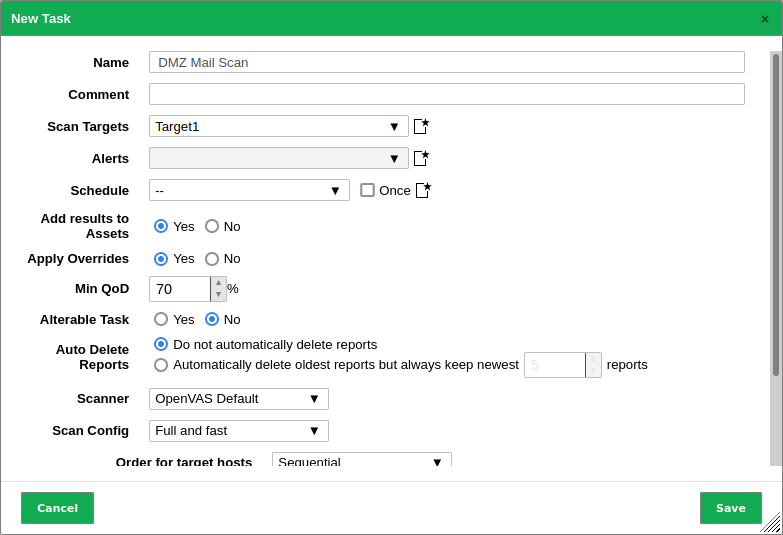The image size is (783, 535).
Task: Open the Alerts dropdown
Action: coord(278,158)
